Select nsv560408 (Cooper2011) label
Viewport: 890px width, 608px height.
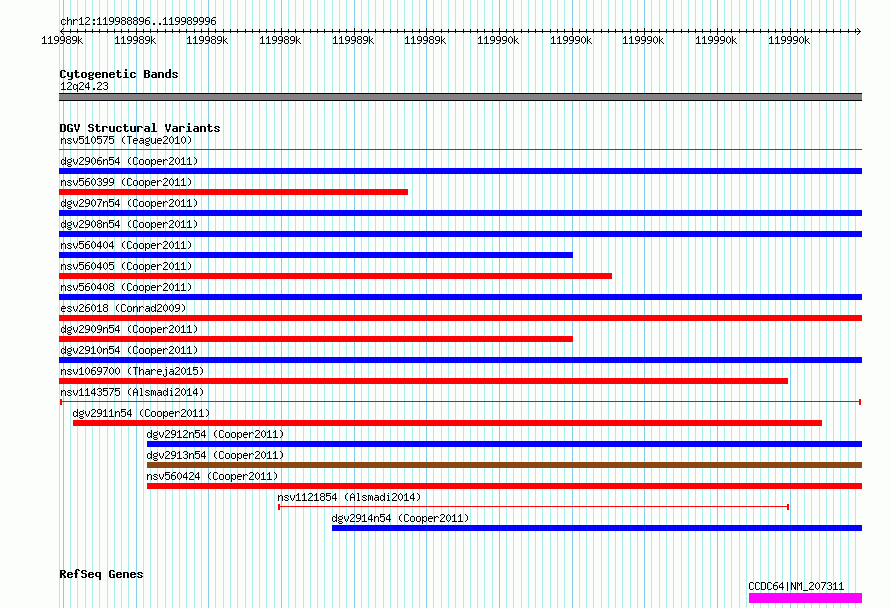click(126, 287)
